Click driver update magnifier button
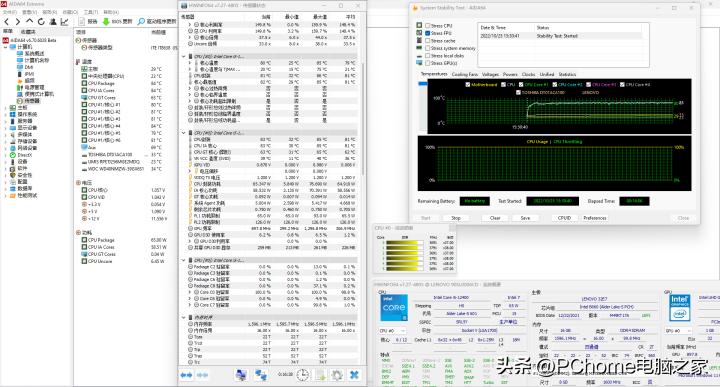 [x=157, y=22]
